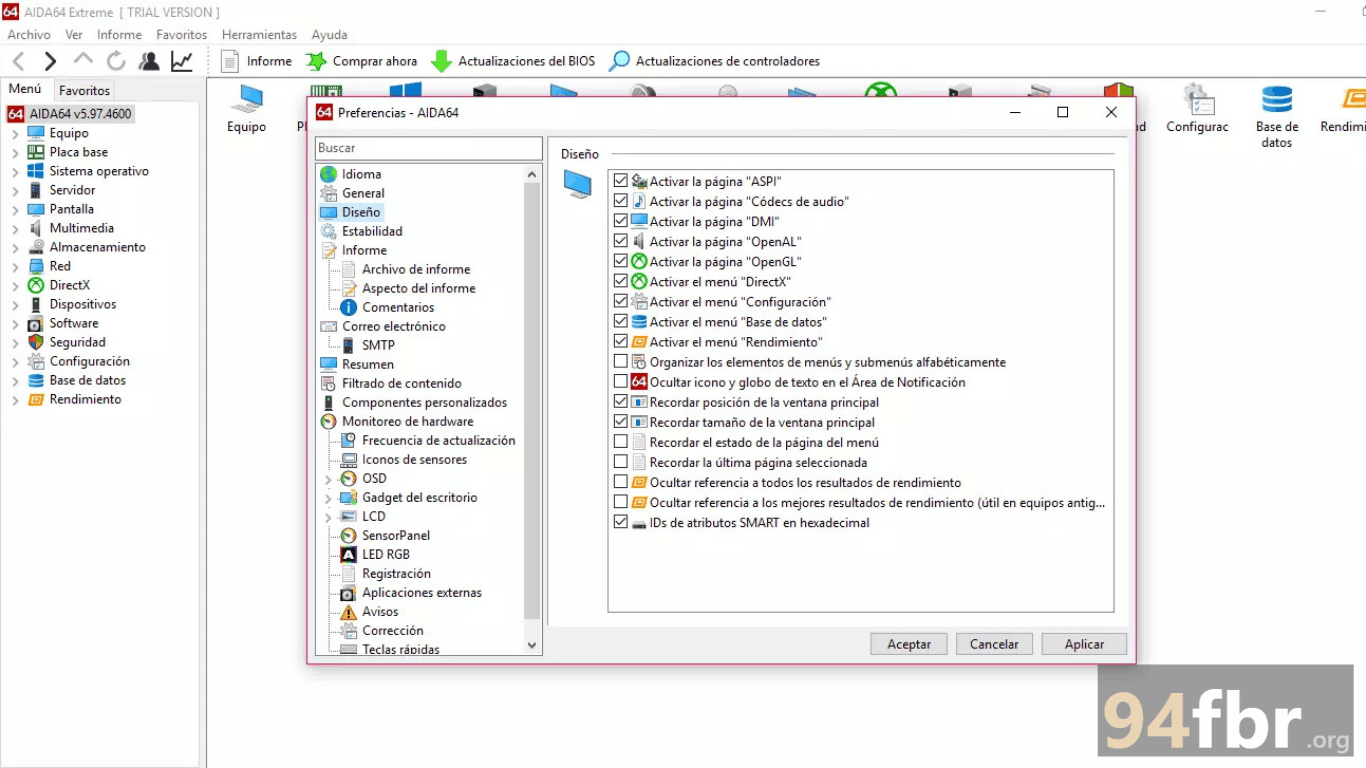The image size is (1366, 768).
Task: Open the Ayuda menu
Action: pyautogui.click(x=330, y=35)
